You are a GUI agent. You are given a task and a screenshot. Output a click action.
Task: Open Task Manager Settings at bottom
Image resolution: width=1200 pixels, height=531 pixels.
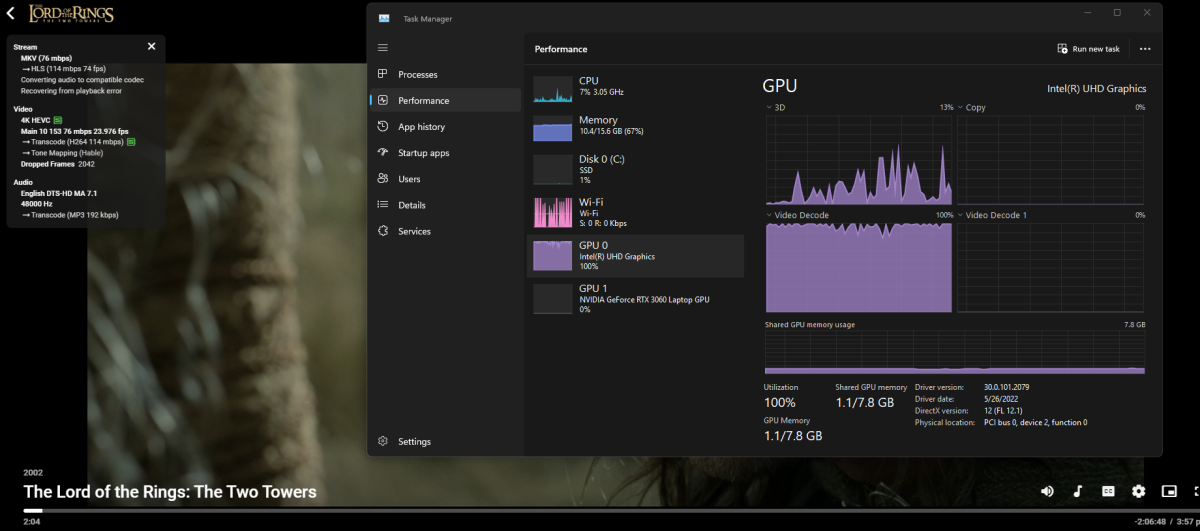click(x=414, y=441)
